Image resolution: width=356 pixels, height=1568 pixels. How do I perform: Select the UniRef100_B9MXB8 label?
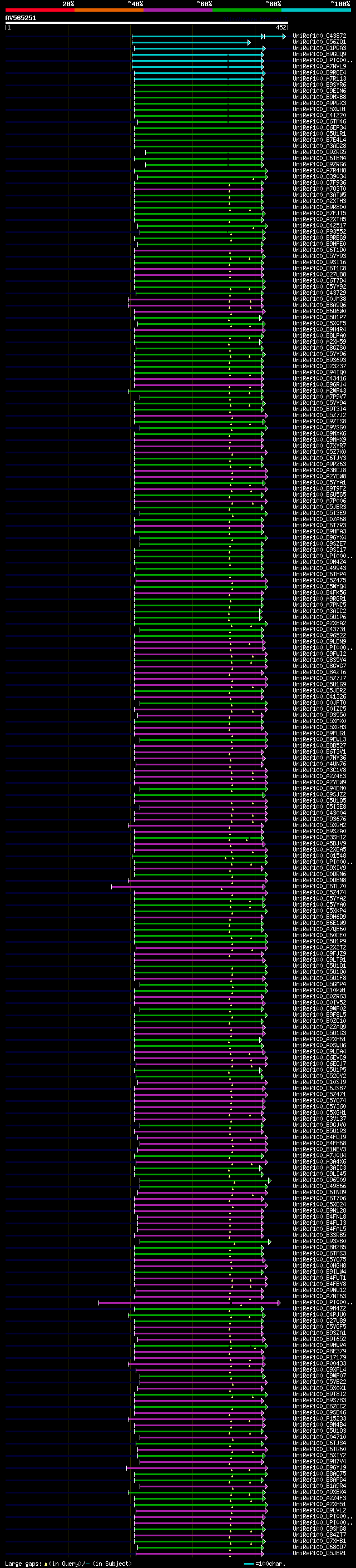coord(319,97)
